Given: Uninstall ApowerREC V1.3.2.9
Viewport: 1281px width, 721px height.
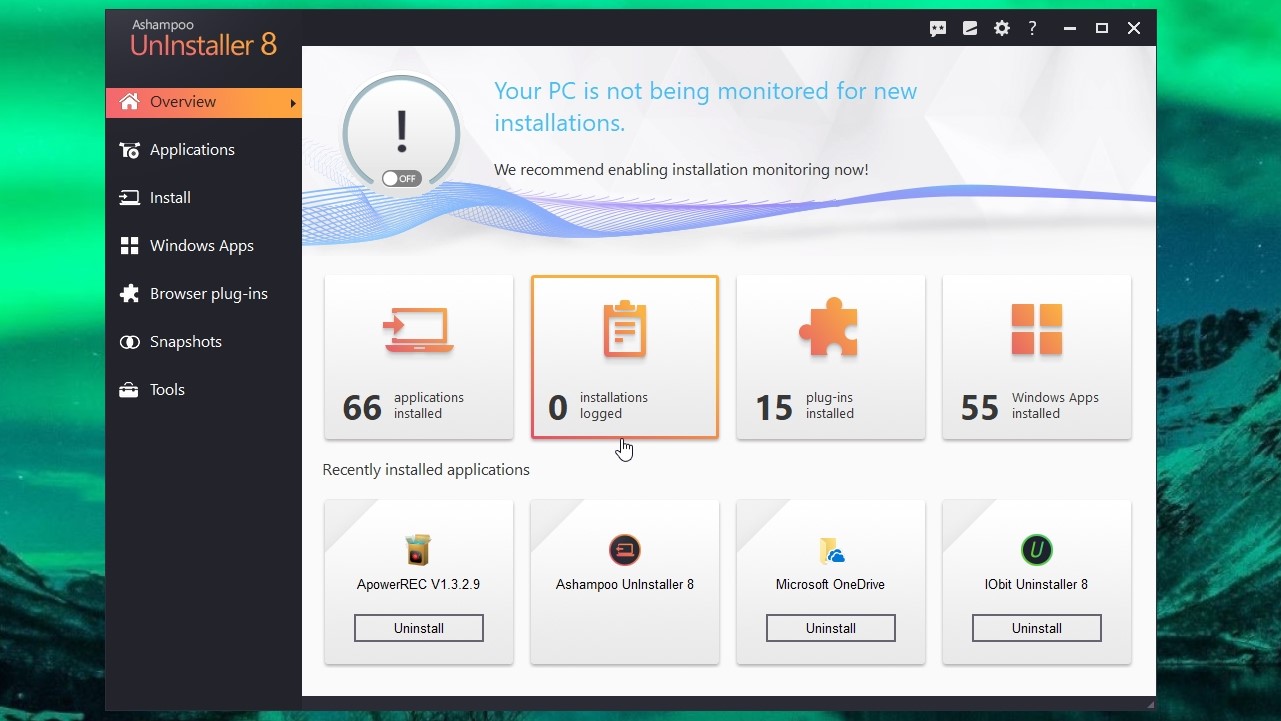Looking at the screenshot, I should [419, 628].
